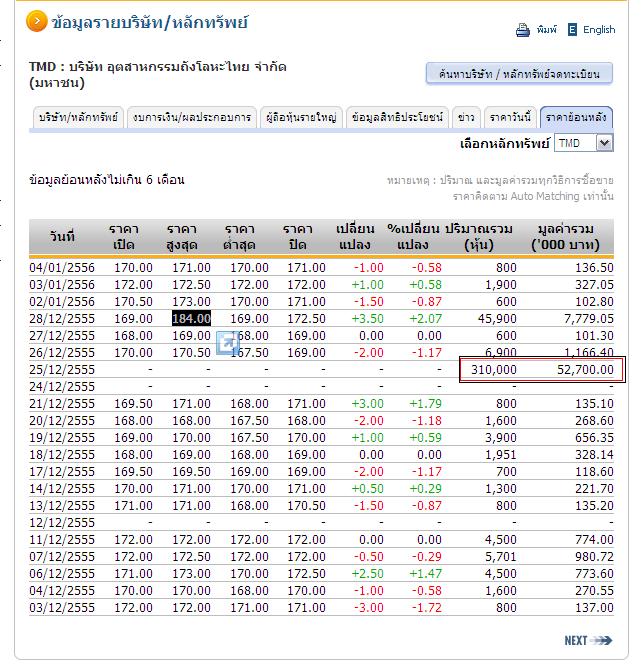Click the 7,779.05 value cell
This screenshot has width=641, height=668.
[x=589, y=319]
